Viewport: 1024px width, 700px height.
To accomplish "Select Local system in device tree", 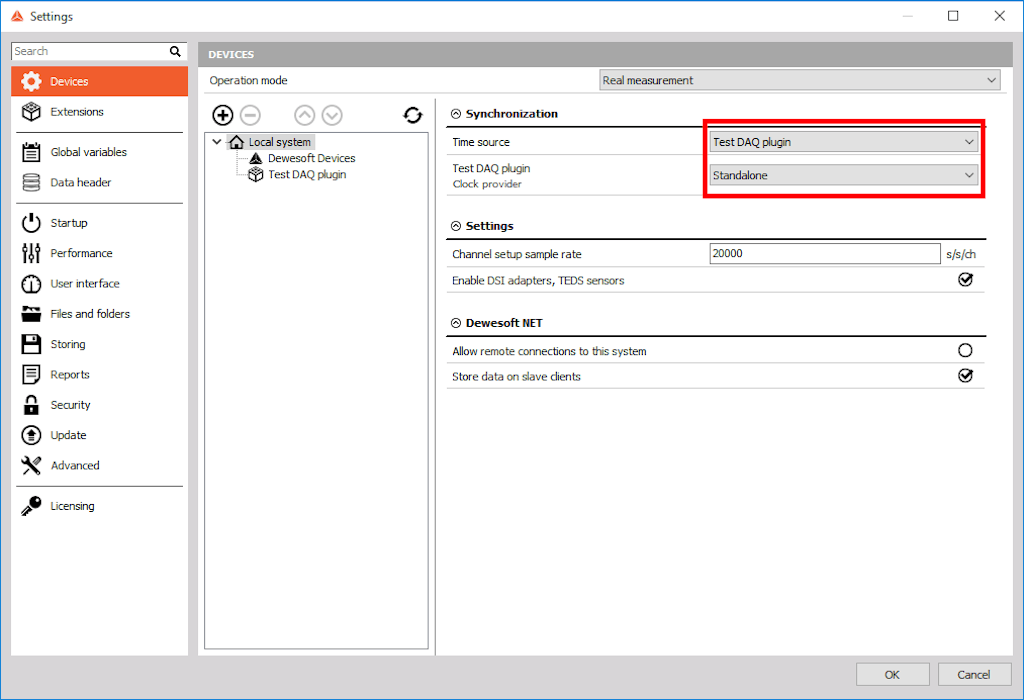I will point(280,142).
